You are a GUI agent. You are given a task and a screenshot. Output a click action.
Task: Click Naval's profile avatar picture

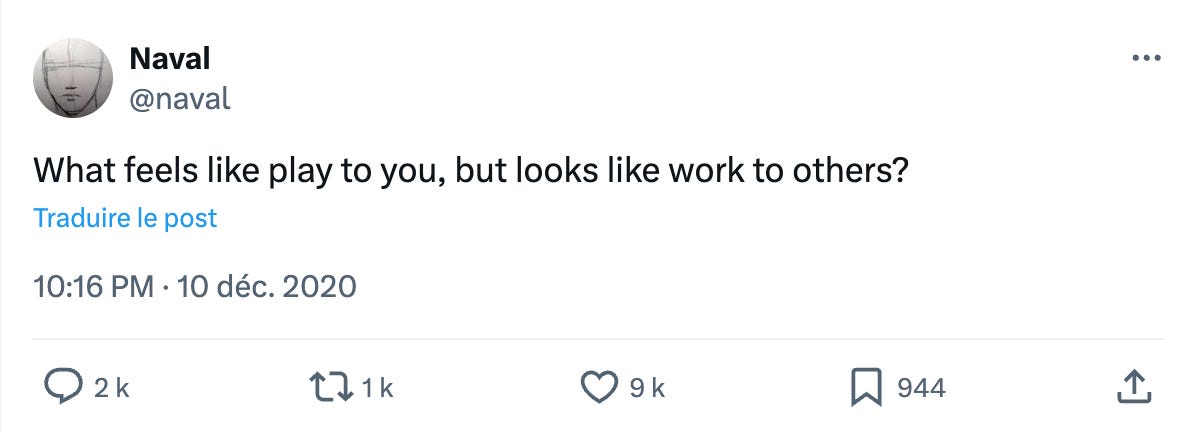(73, 78)
